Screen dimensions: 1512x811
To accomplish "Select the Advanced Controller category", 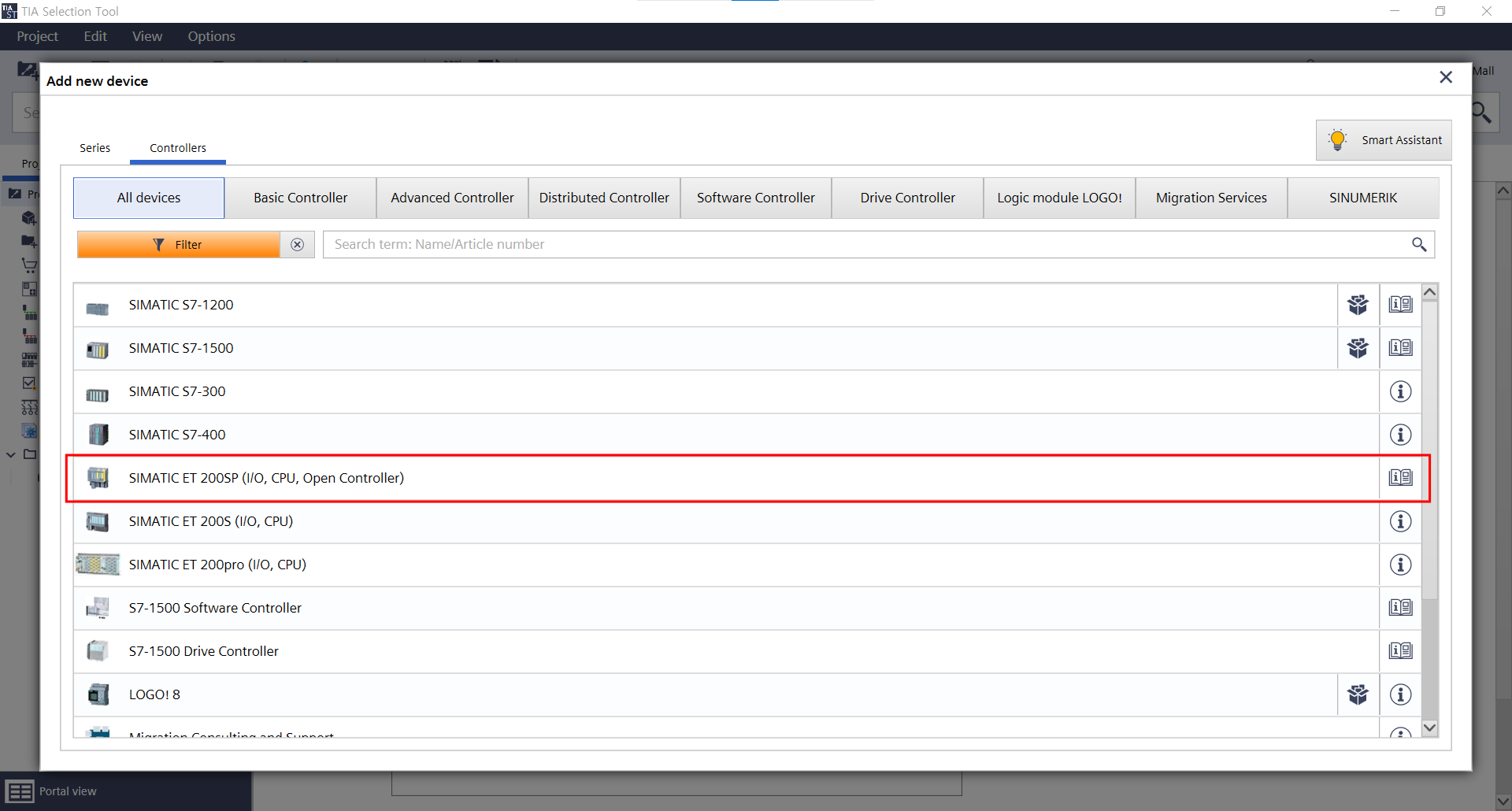I will (x=452, y=198).
